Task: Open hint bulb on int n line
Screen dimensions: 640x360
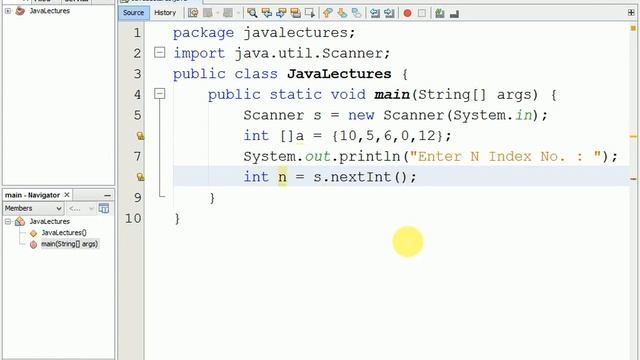Action: pos(140,177)
